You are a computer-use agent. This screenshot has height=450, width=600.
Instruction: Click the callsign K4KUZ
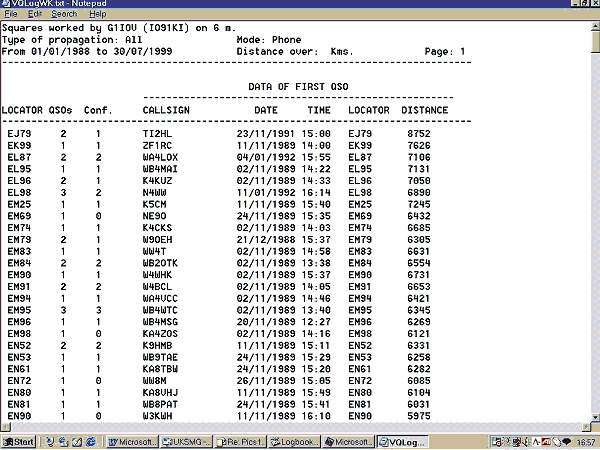point(157,181)
